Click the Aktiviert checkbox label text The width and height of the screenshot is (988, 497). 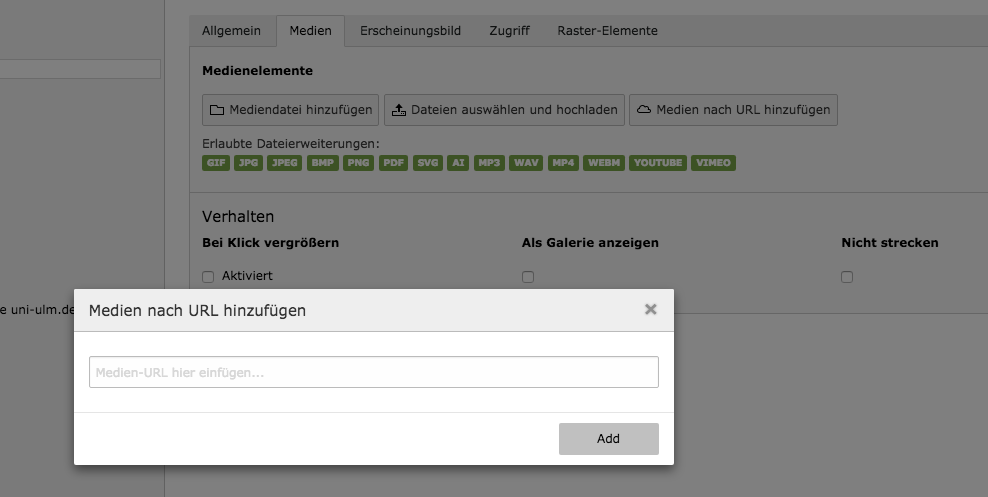pos(247,277)
